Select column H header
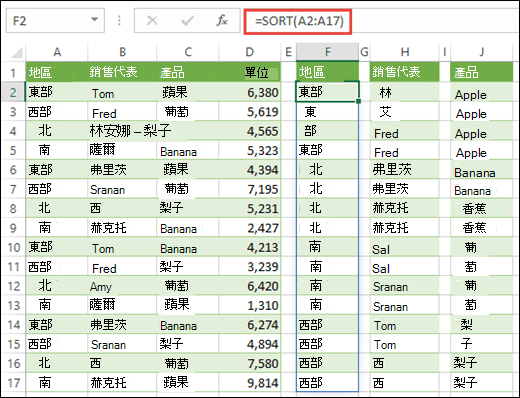The image size is (520, 398). point(405,52)
